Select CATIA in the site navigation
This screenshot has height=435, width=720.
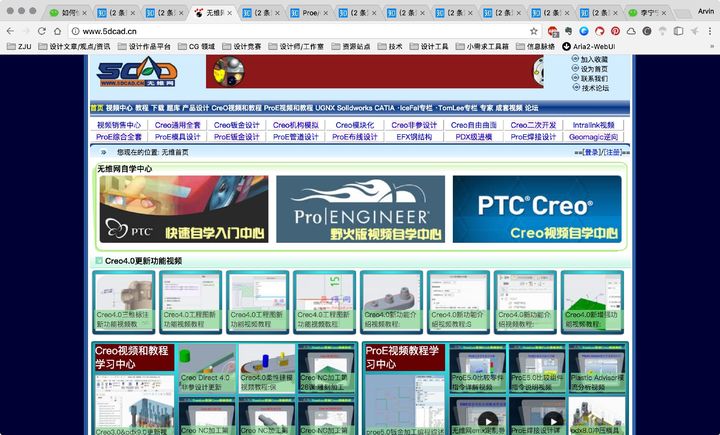(x=384, y=108)
